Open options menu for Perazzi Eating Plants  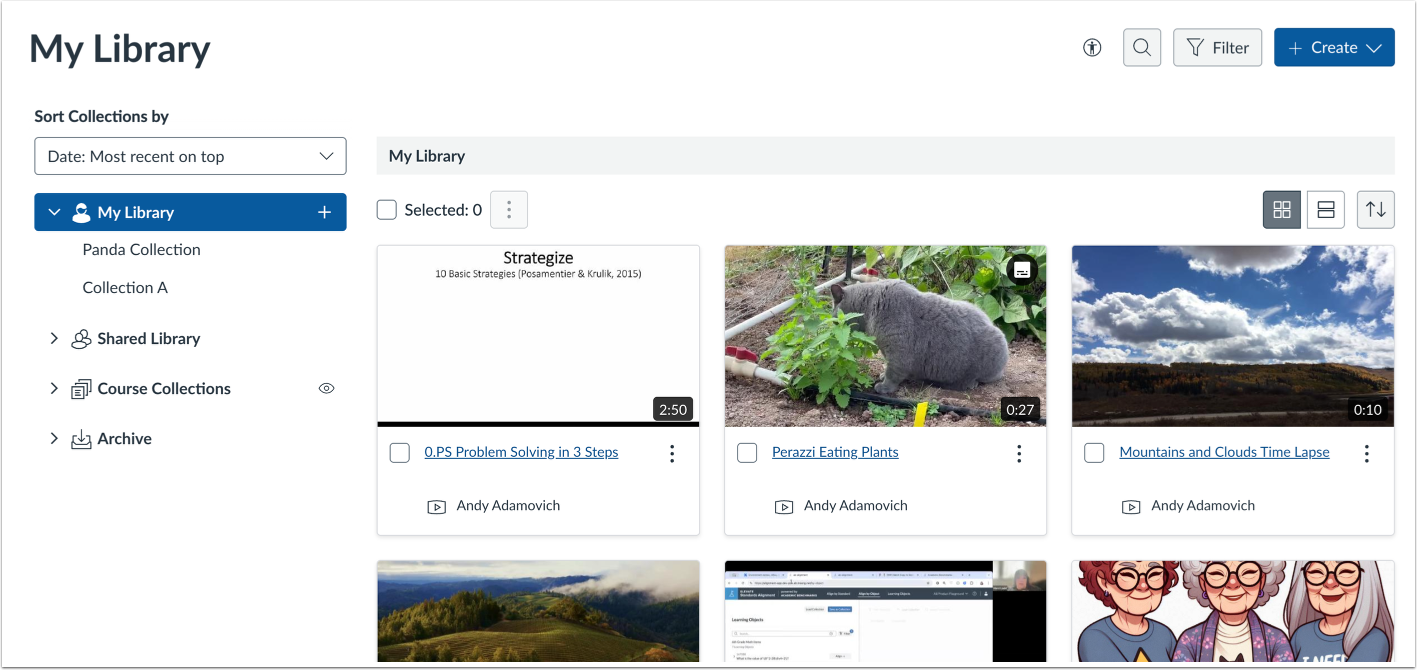1019,454
